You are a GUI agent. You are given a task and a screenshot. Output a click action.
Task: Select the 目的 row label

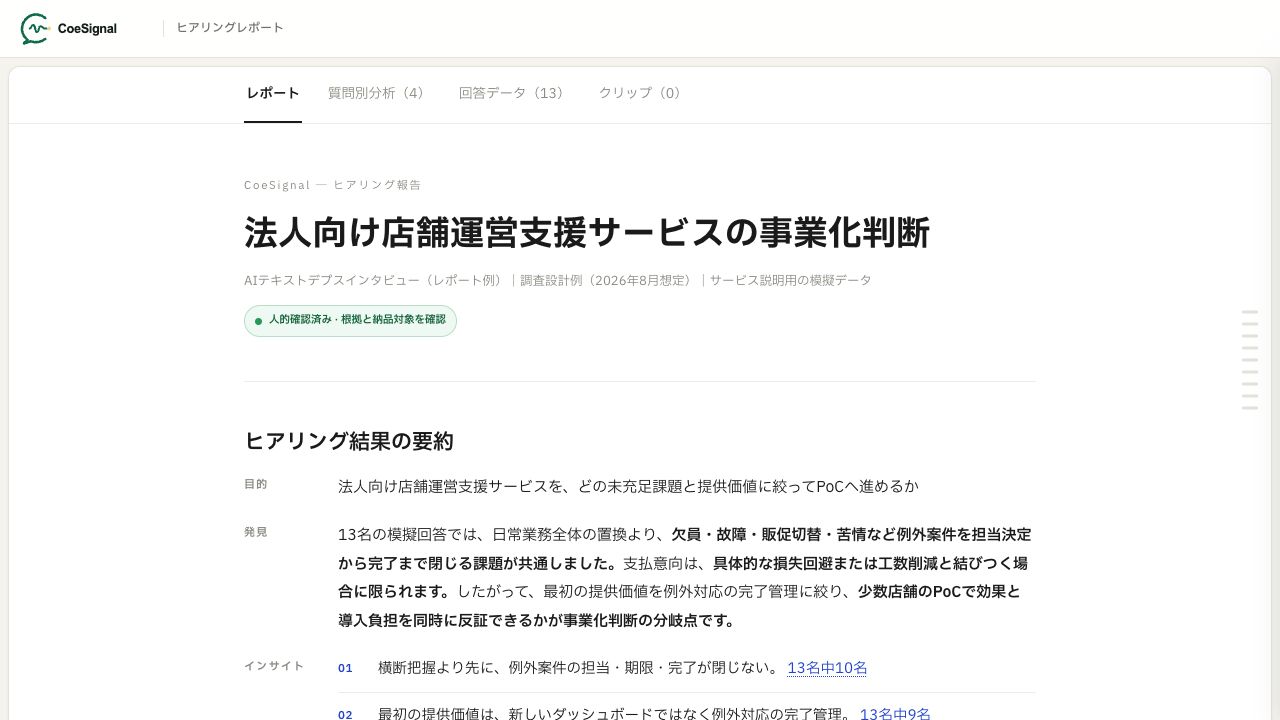[256, 484]
